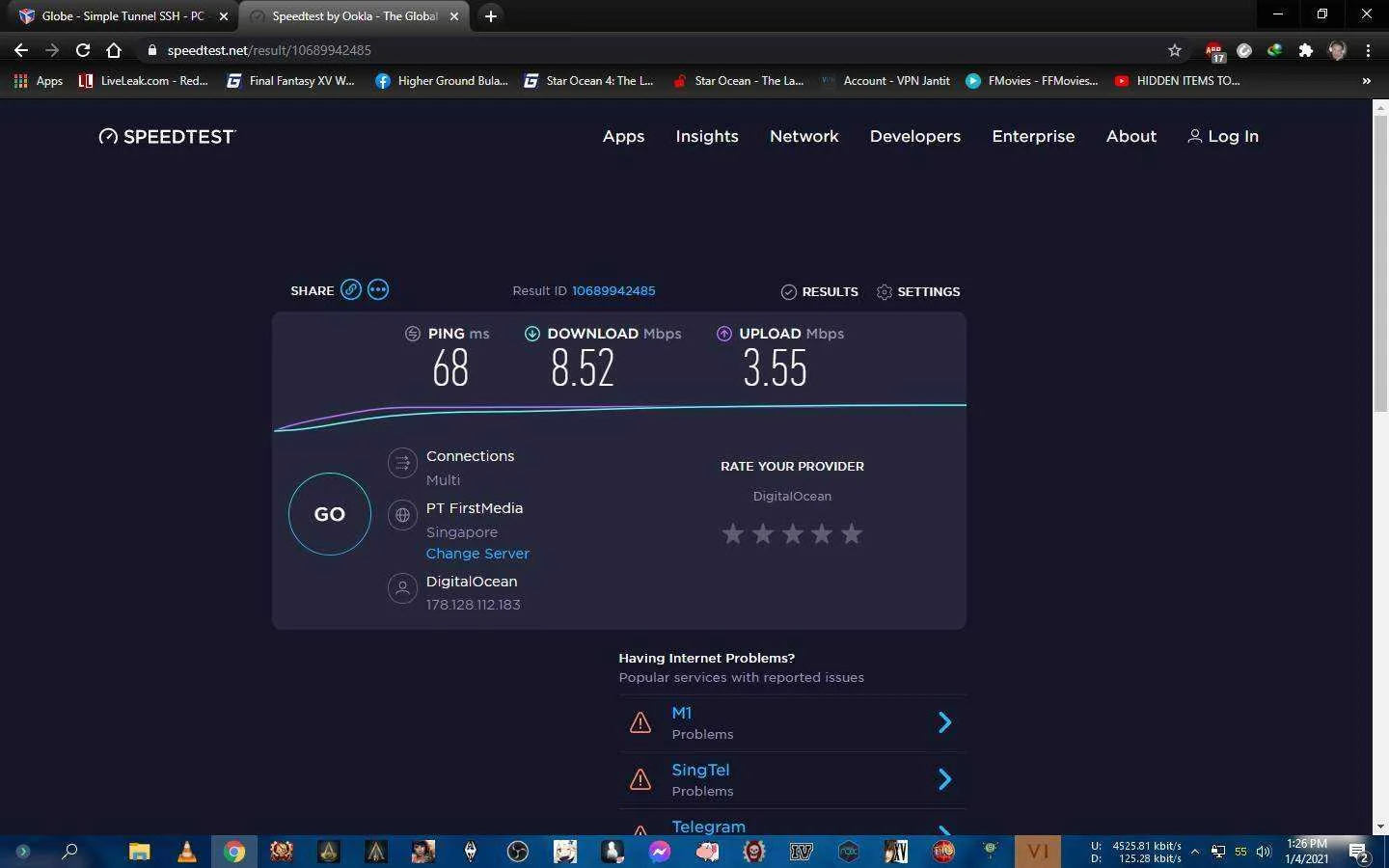Open FMovies bookmark

[x=1032, y=81]
